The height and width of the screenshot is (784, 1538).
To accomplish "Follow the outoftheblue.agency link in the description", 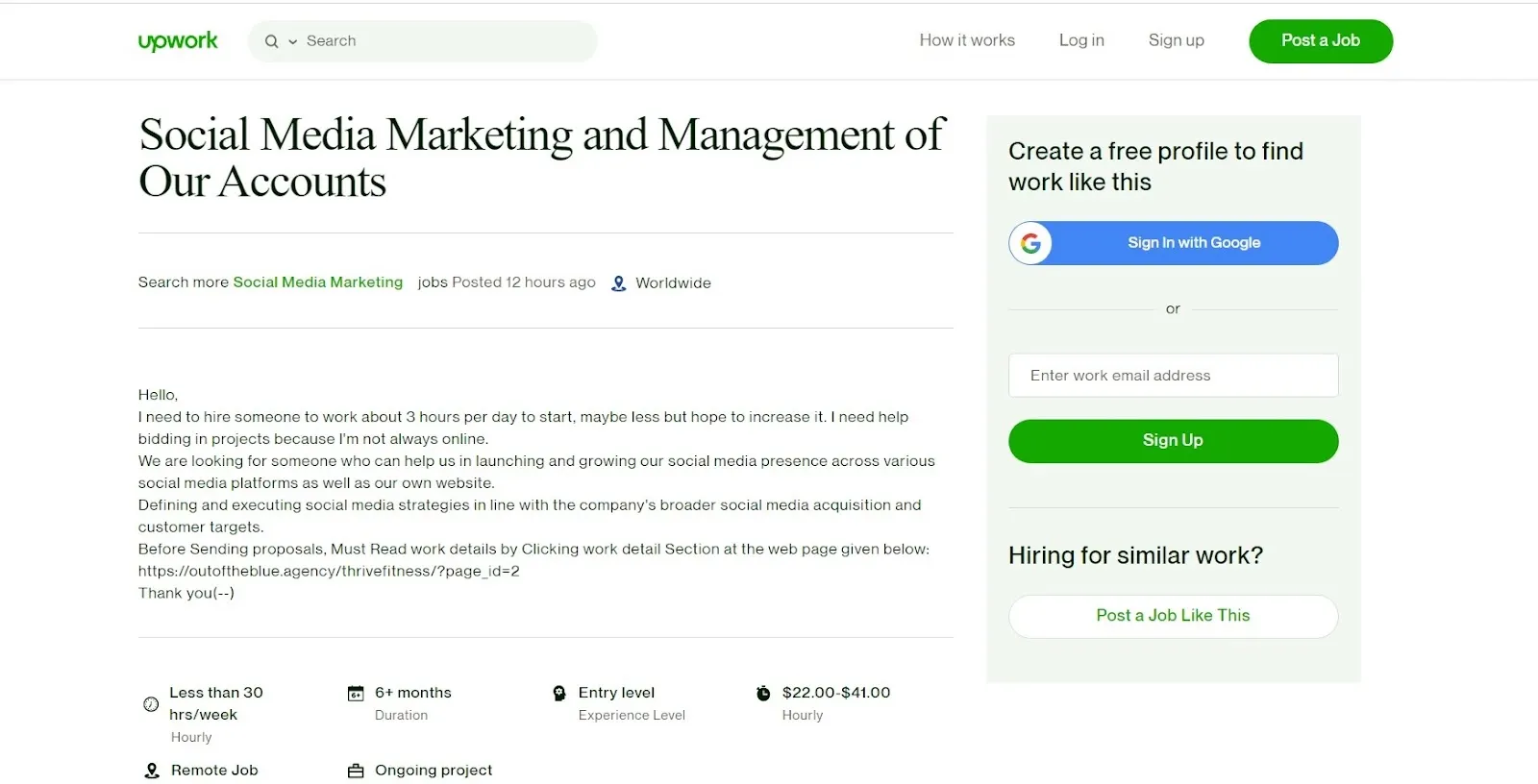I will [x=329, y=571].
